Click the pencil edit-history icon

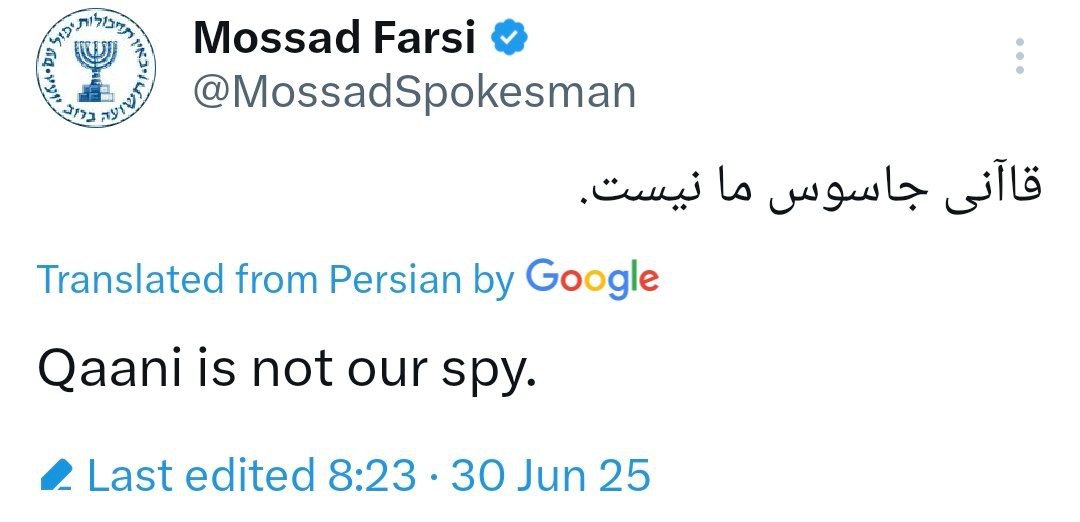click(x=56, y=476)
